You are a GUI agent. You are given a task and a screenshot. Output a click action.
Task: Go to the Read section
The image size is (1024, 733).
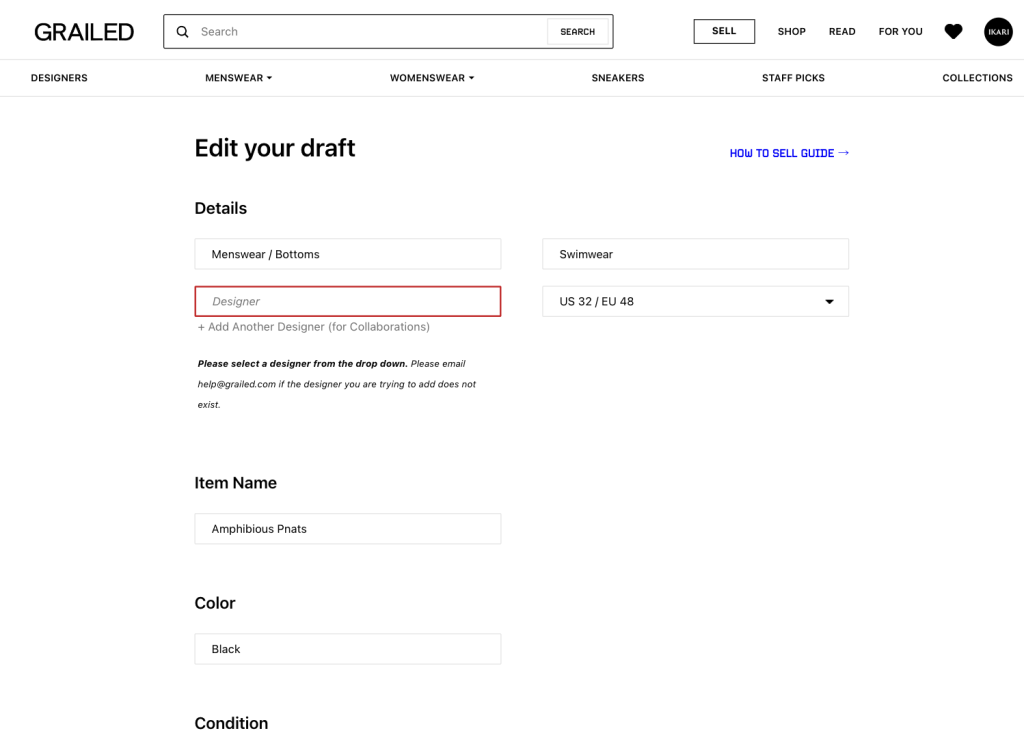point(842,32)
